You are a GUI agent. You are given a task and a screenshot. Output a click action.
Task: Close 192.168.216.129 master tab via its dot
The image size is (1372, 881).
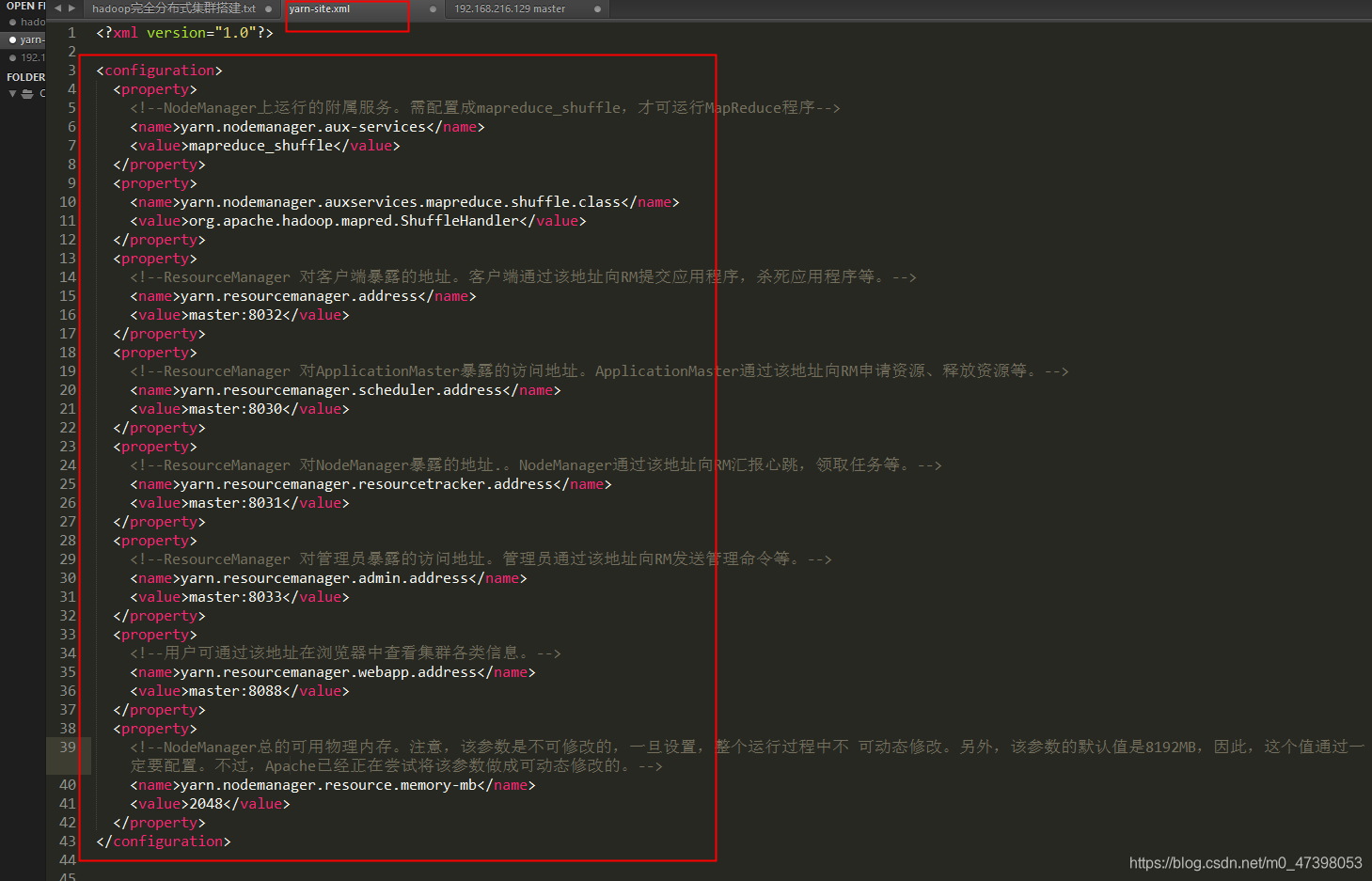(x=597, y=9)
